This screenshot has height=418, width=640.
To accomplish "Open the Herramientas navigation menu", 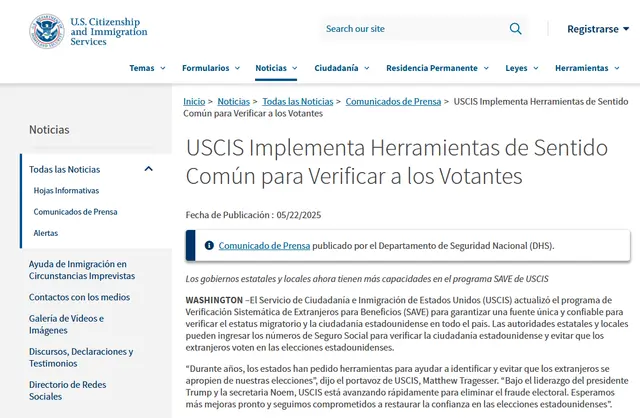I will (582, 68).
